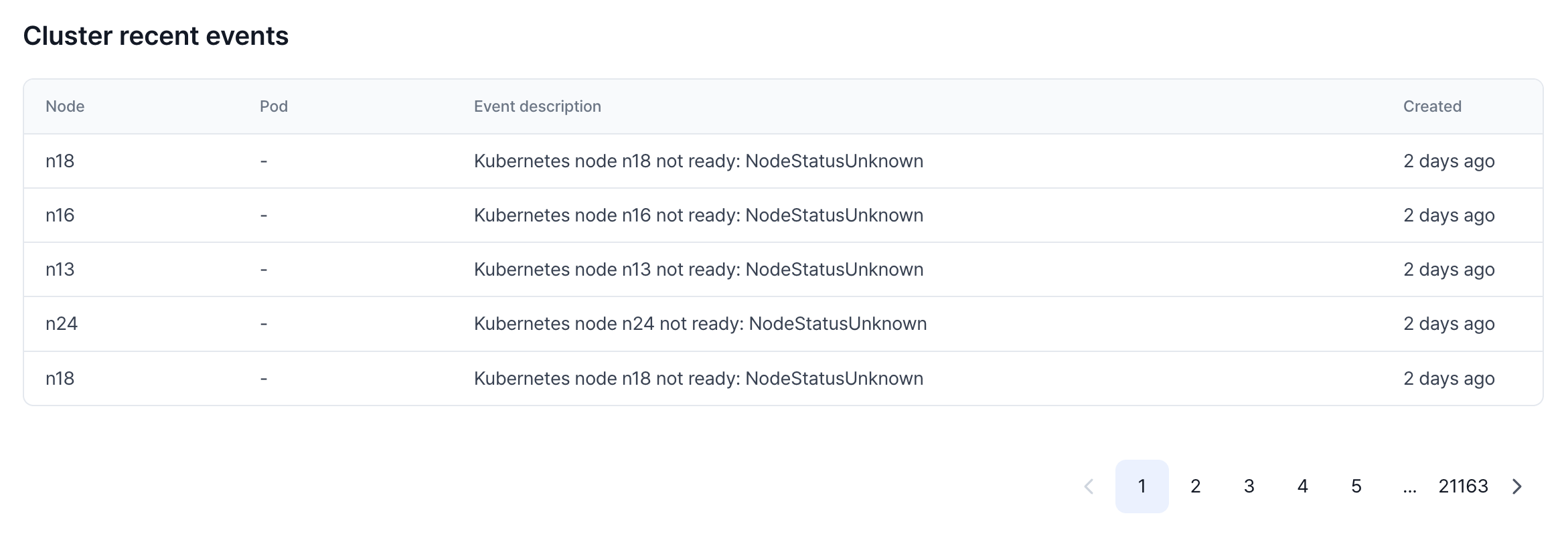The image size is (1568, 538).
Task: Navigate to page 5
Action: pyautogui.click(x=1356, y=486)
